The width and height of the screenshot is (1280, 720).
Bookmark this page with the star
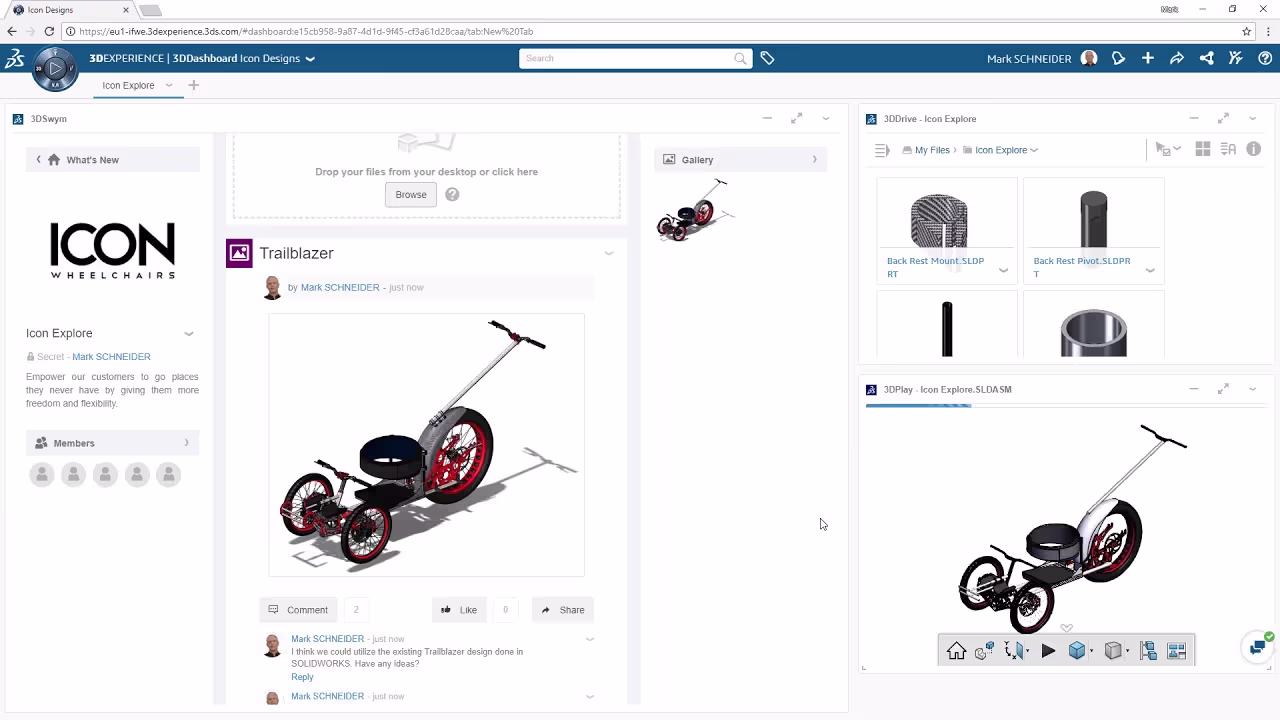click(x=1247, y=31)
